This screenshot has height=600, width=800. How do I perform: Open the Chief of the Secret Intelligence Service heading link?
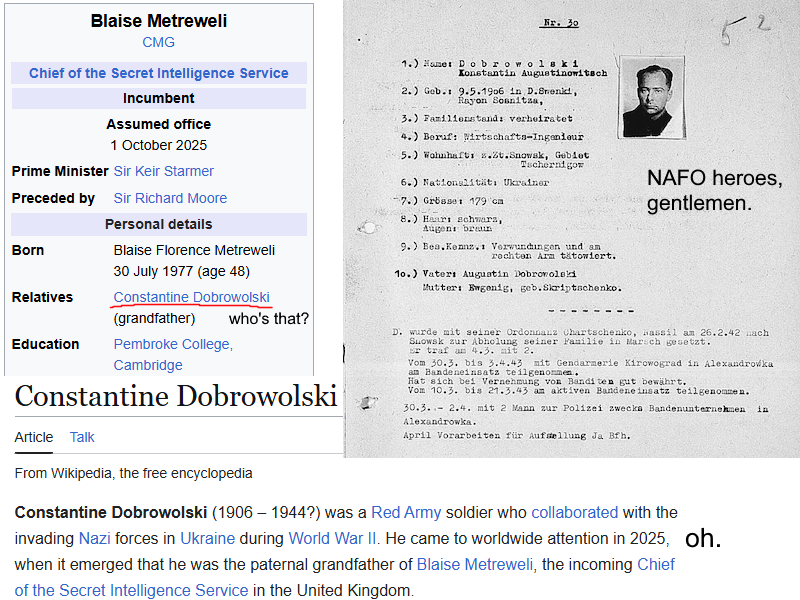pyautogui.click(x=159, y=73)
